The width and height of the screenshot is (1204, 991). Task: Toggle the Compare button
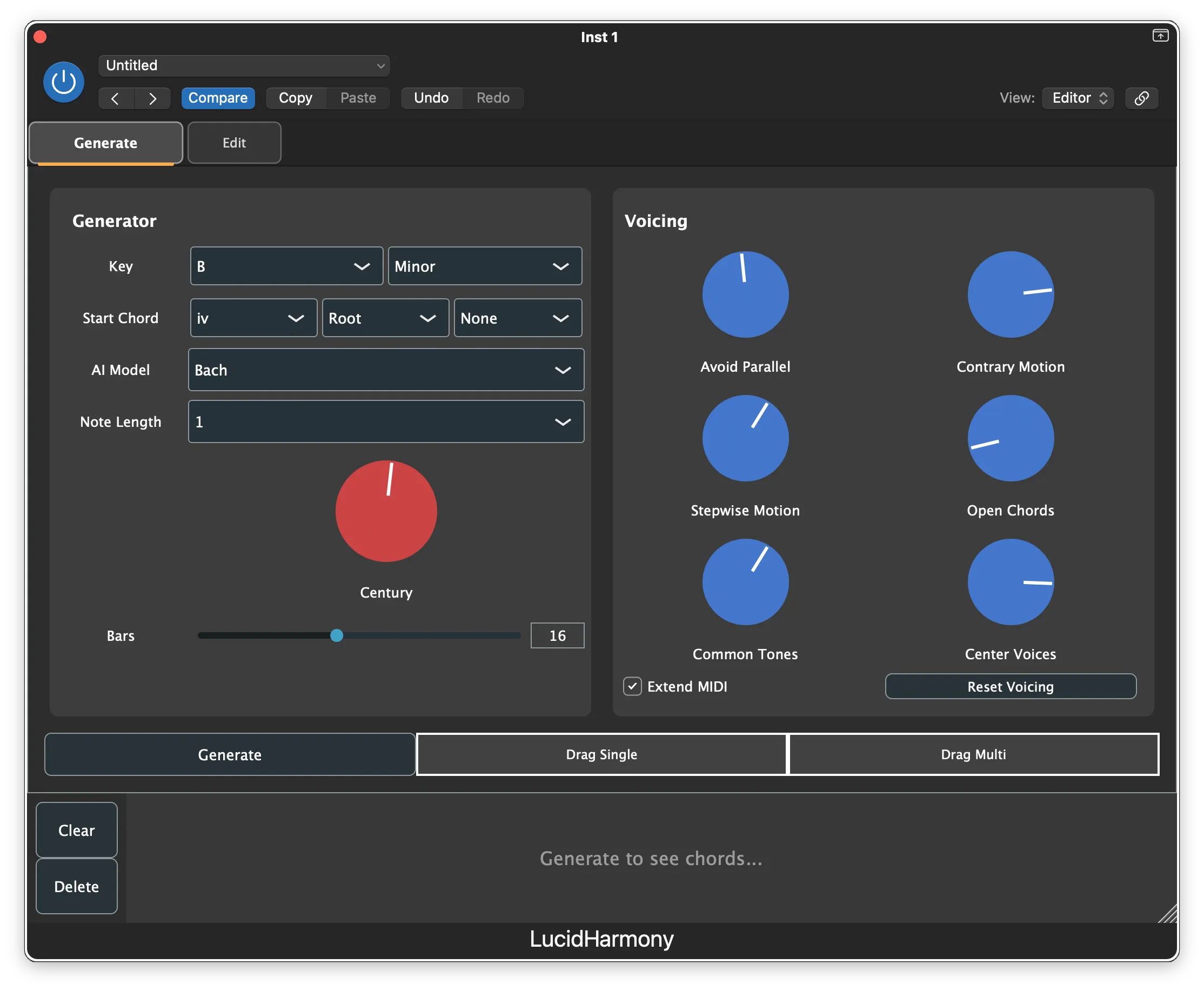[217, 98]
